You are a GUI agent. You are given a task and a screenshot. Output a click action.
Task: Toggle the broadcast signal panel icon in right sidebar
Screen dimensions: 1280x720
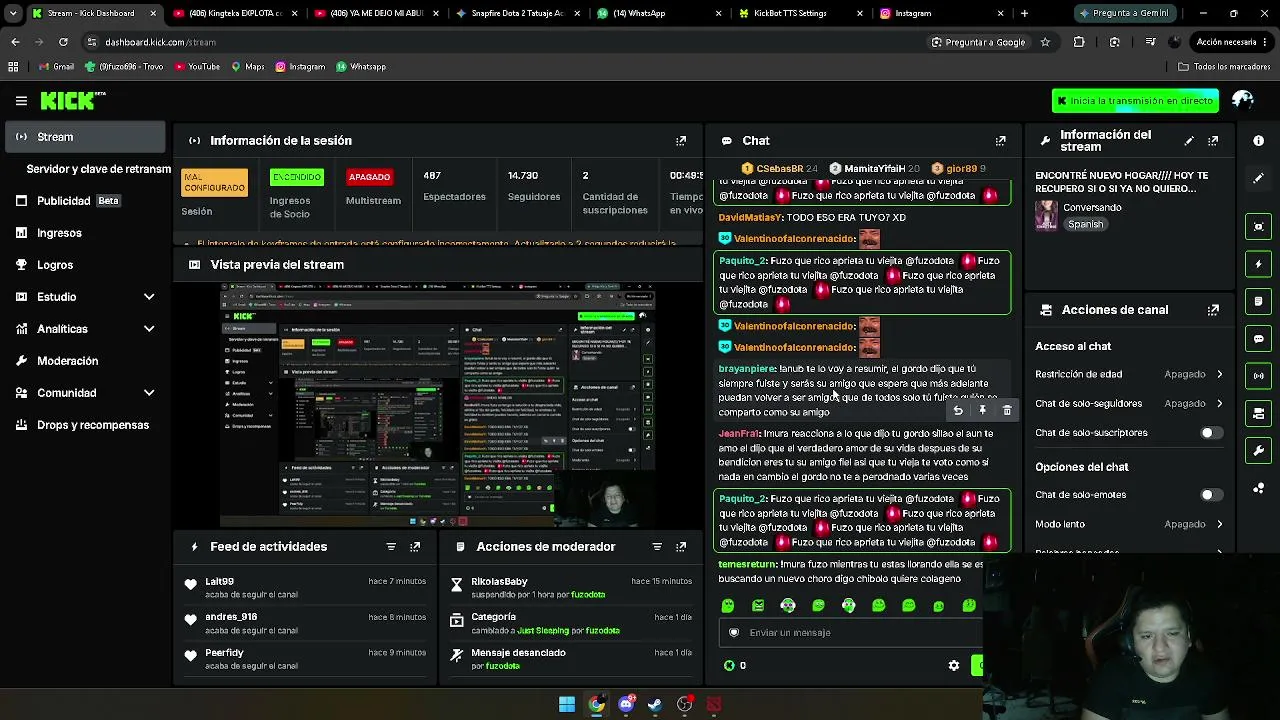click(x=1259, y=376)
